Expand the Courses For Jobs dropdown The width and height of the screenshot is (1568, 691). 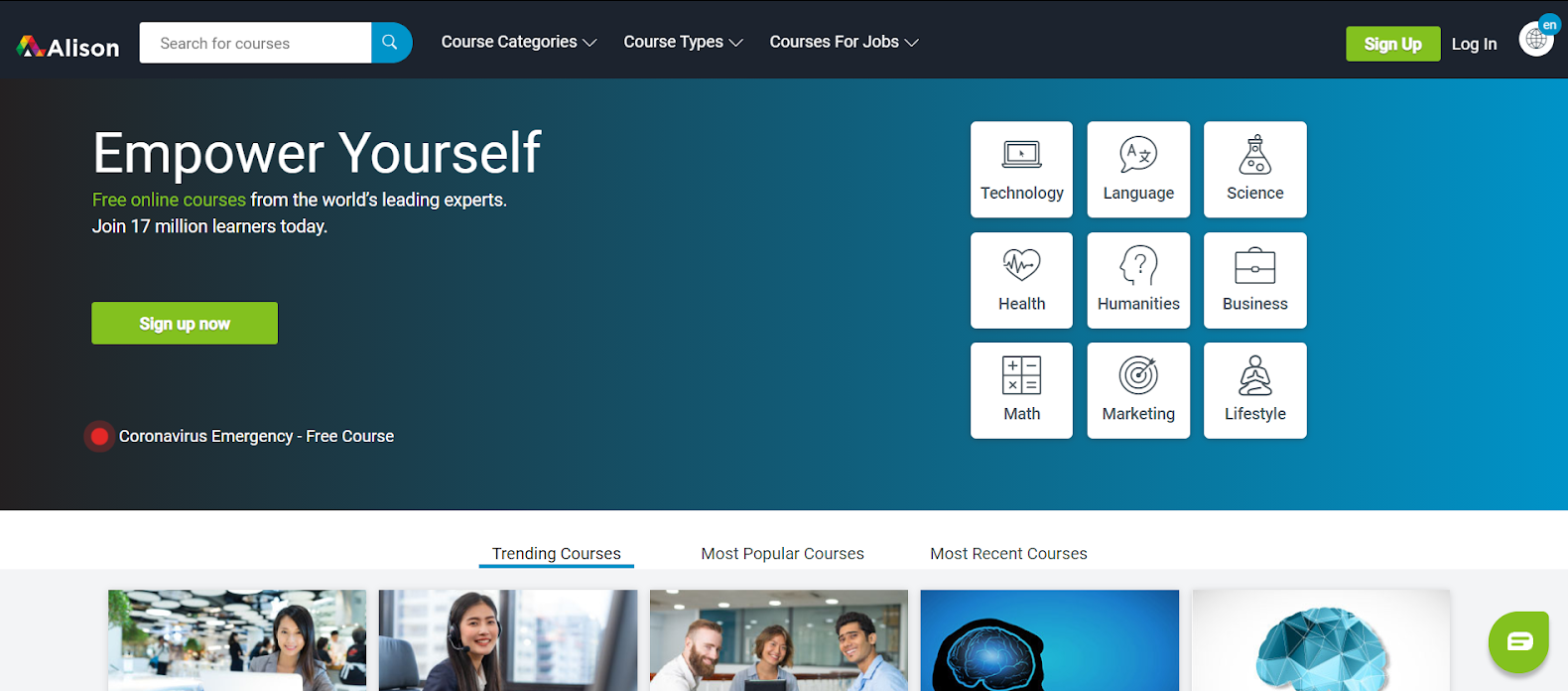pos(845,42)
